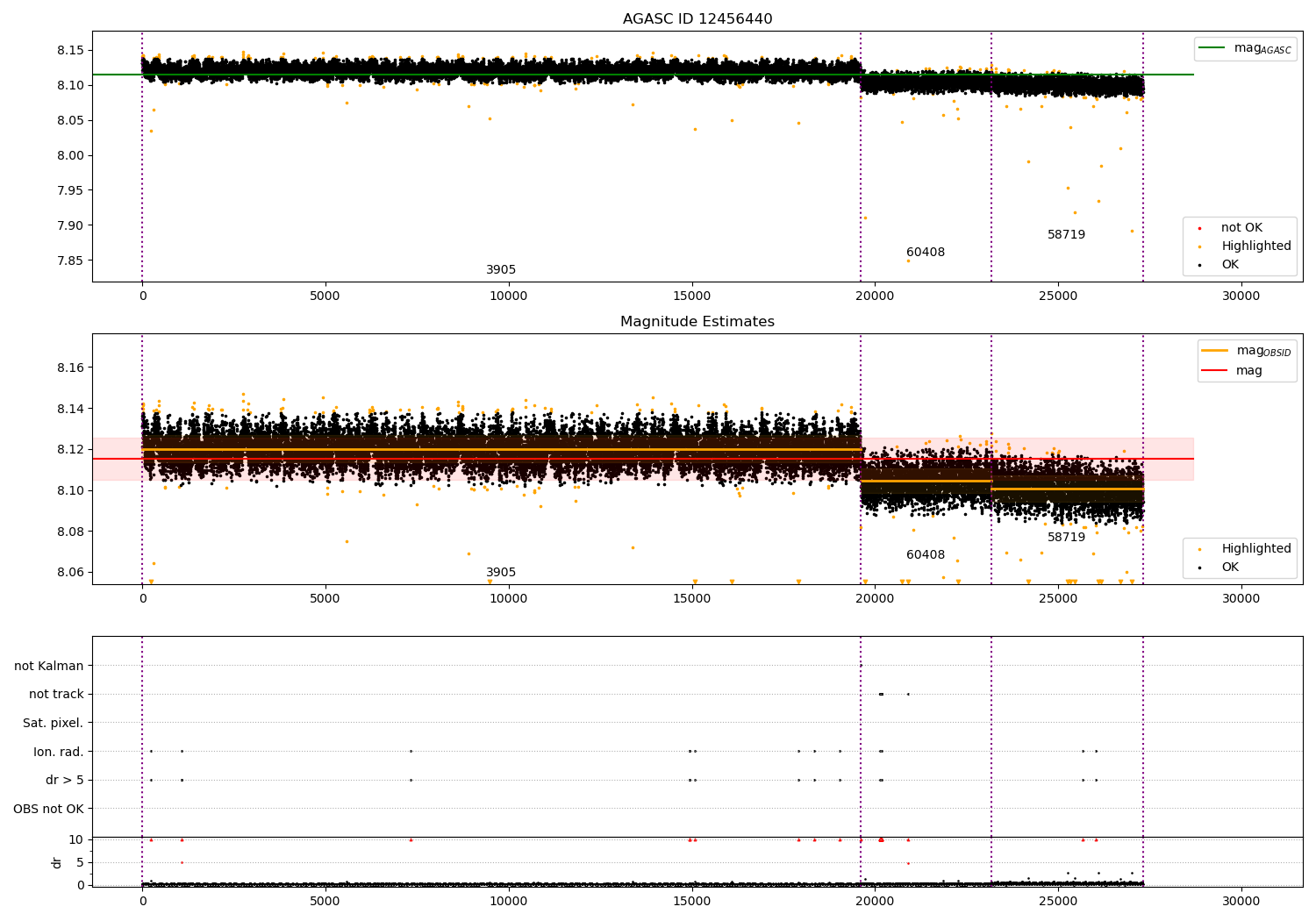The height and width of the screenshot is (921, 1316).
Task: Click the 'Ion. rad.' axis label
Action: pyautogui.click(x=58, y=752)
